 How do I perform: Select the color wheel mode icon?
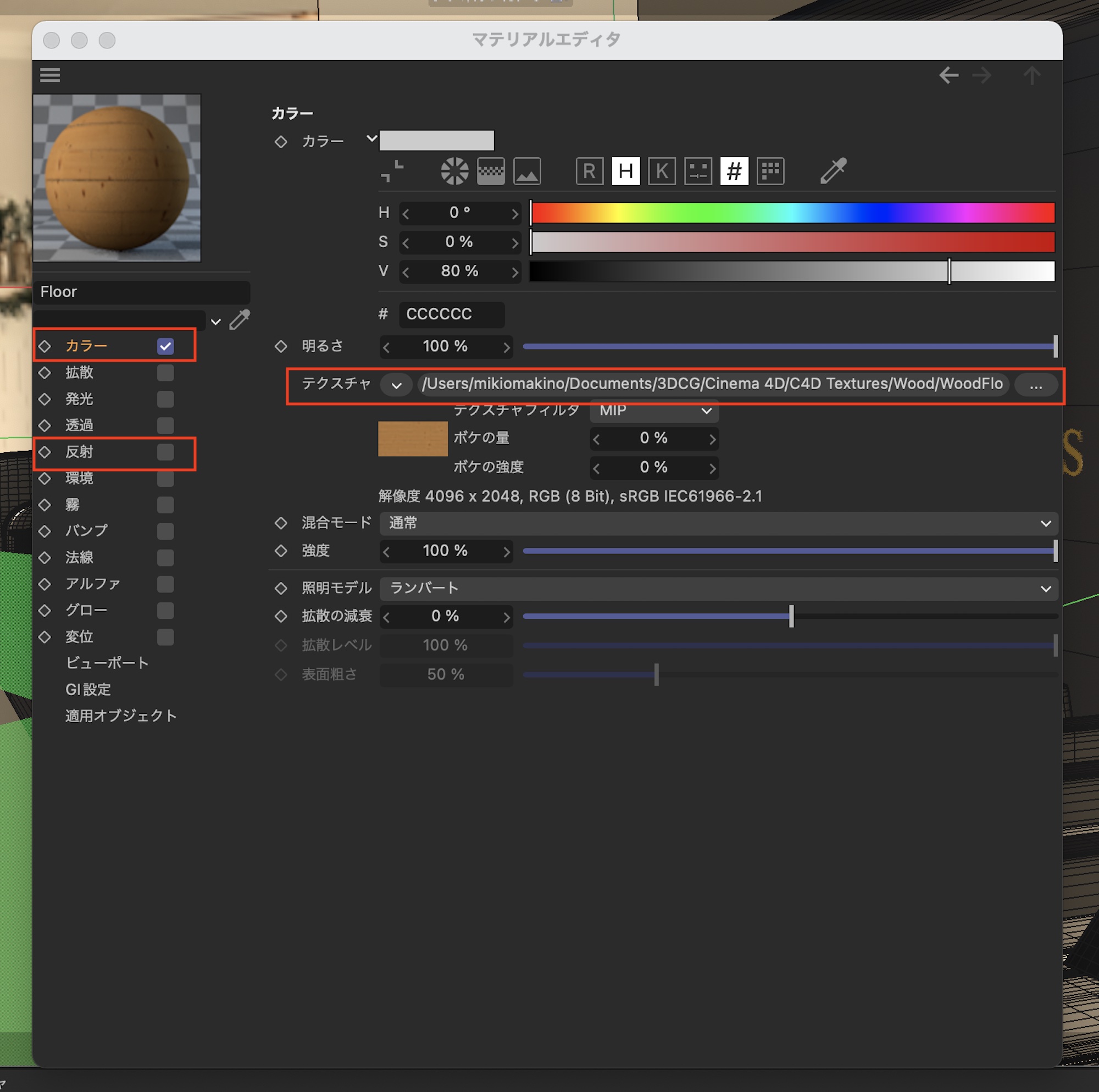pyautogui.click(x=454, y=171)
